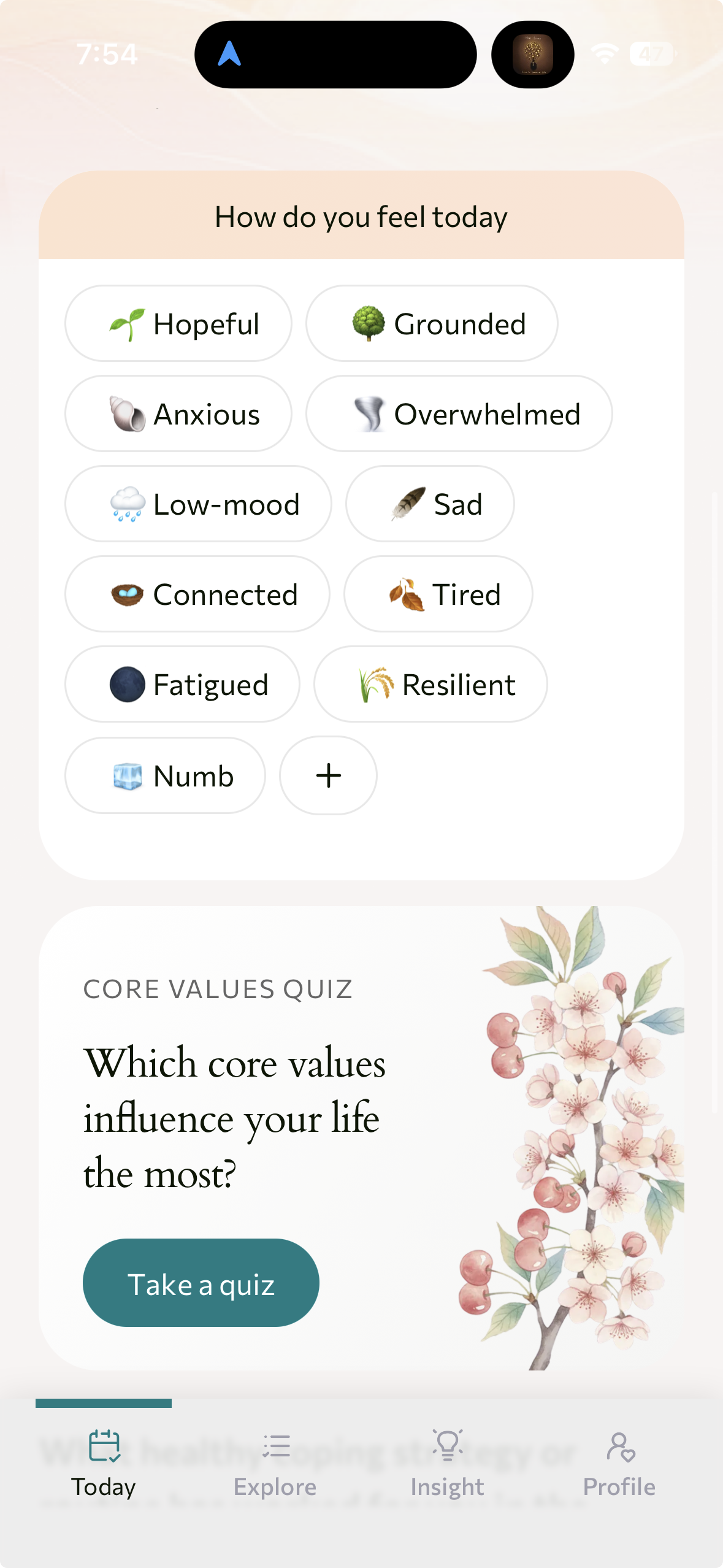Tap the blue arrow in the Dynamic Island
This screenshot has width=723, height=1568.
[230, 54]
